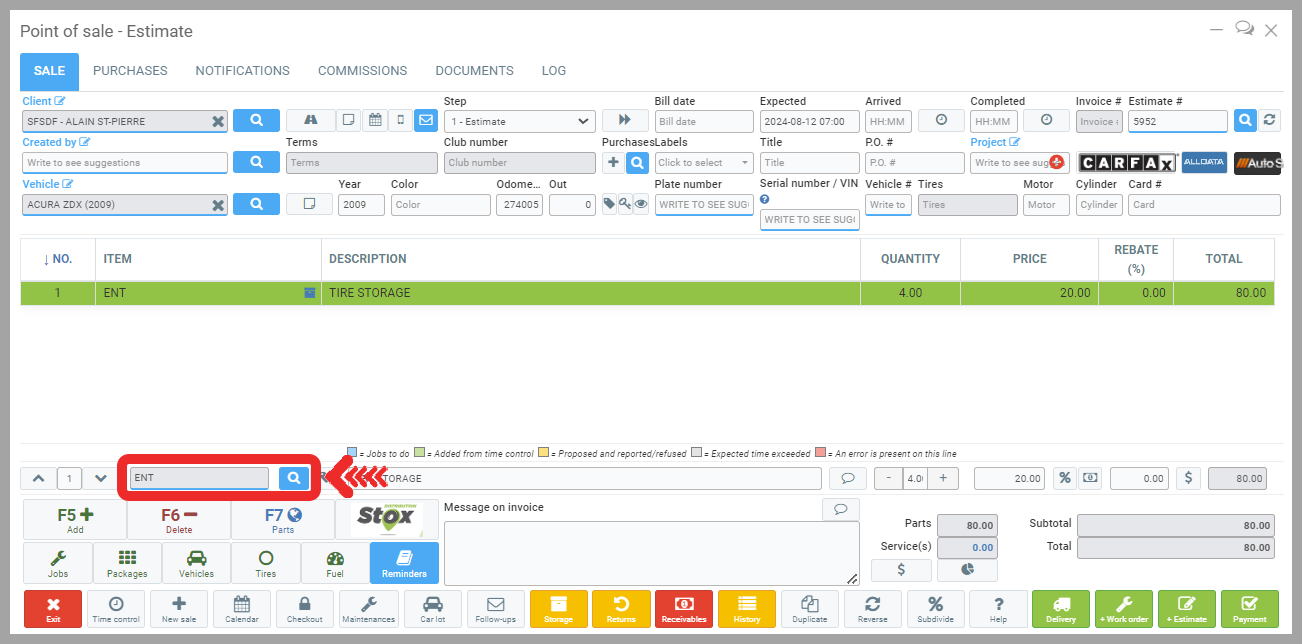The height and width of the screenshot is (644, 1302).
Task: Expand the Labels 'Click to select' dropdown
Action: click(703, 163)
